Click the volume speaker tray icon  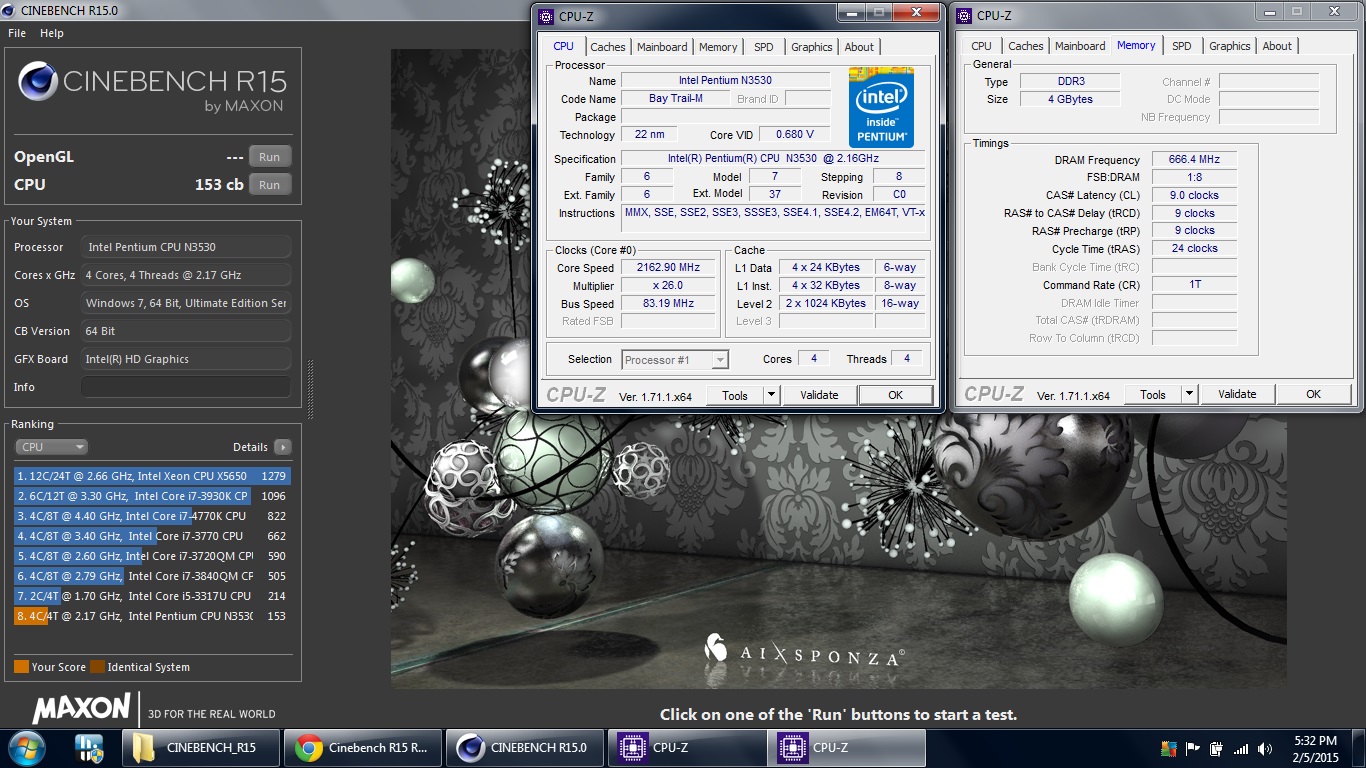pos(1265,748)
